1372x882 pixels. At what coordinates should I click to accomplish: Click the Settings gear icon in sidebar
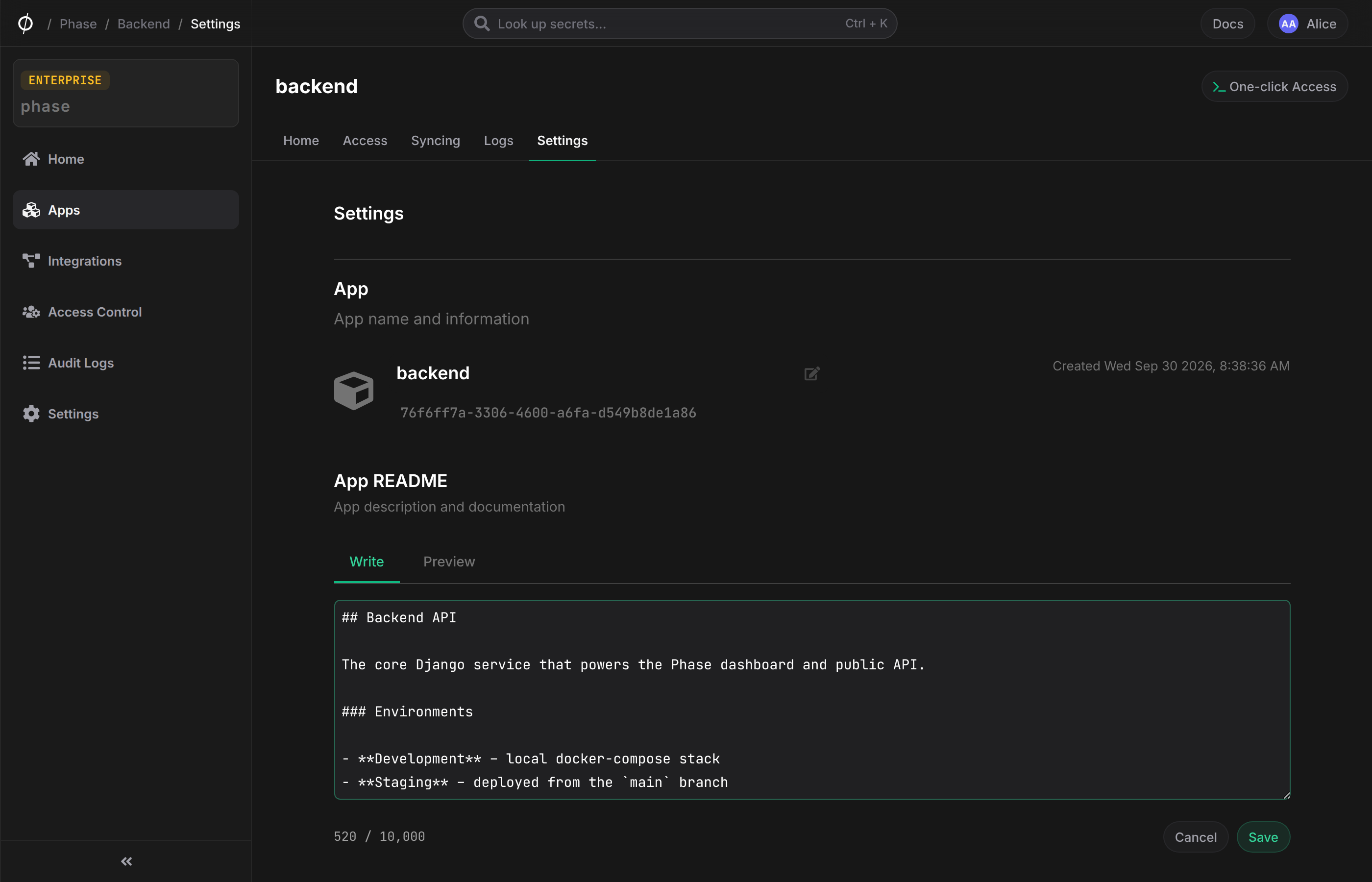pyautogui.click(x=31, y=414)
